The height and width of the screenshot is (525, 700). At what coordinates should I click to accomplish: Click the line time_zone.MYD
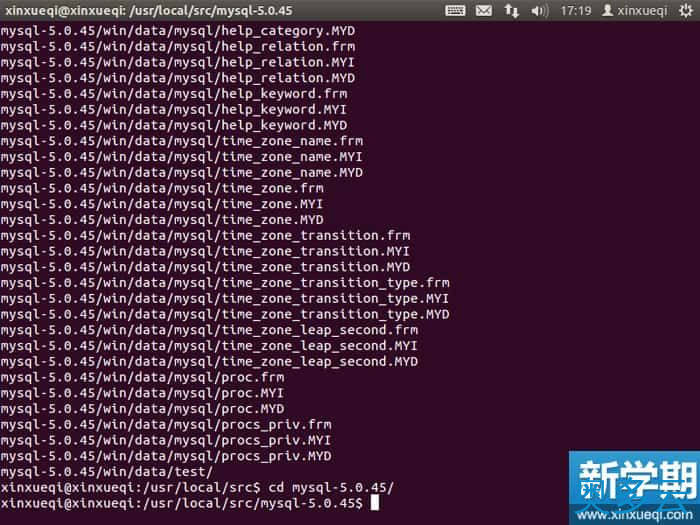click(x=162, y=220)
